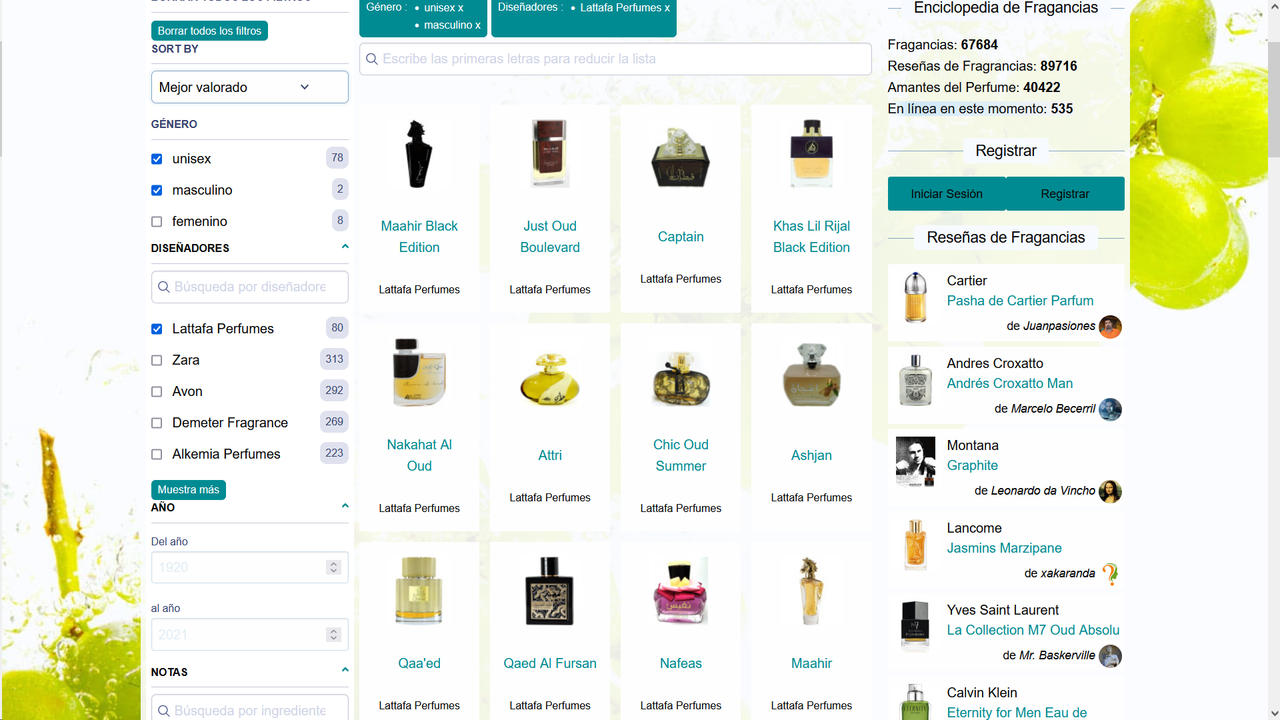Click Mr. Baskerville reviewer avatar
1280x720 pixels.
pyautogui.click(x=1110, y=656)
